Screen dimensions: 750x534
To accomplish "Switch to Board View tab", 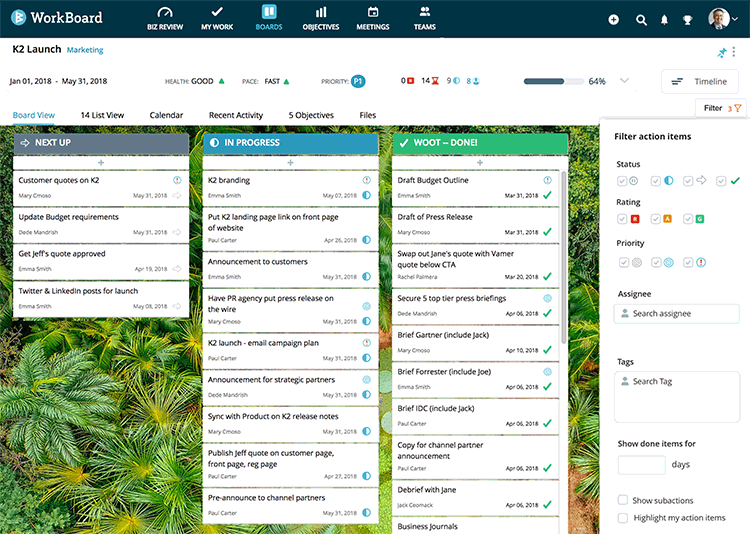I will [33, 115].
